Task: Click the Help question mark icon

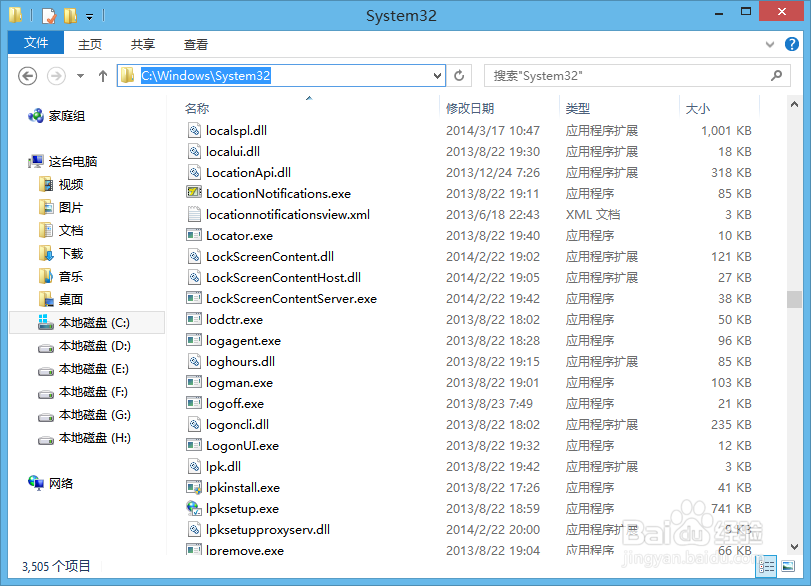Action: (791, 44)
